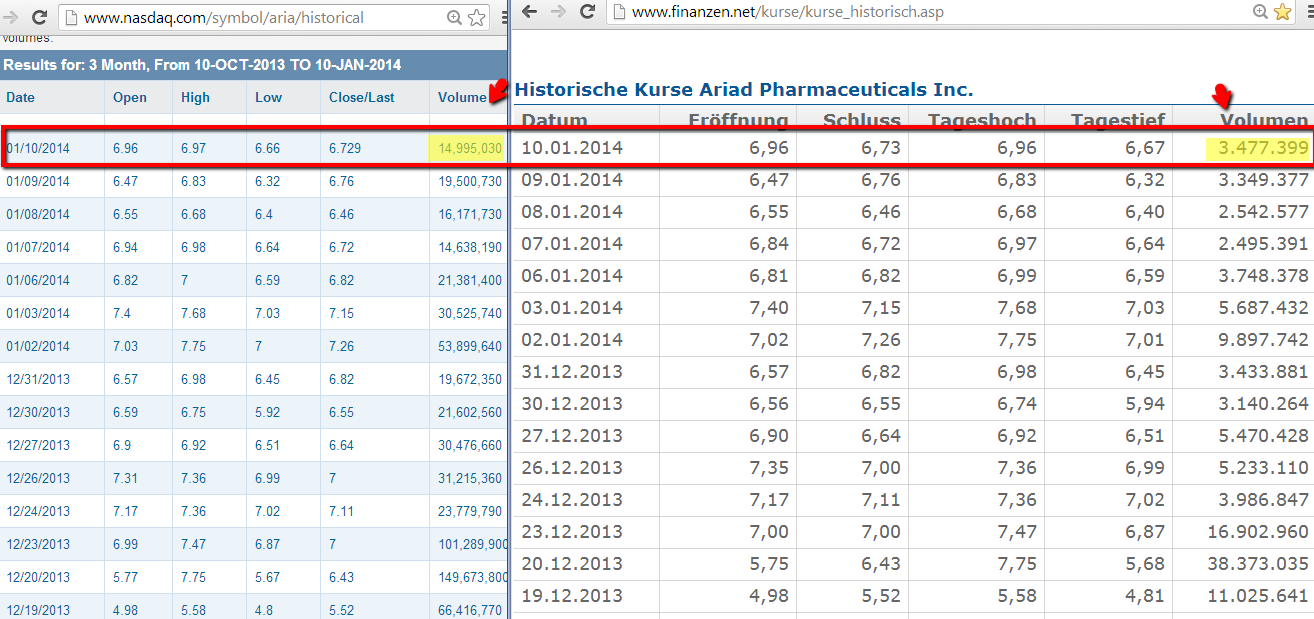Select volume cell 66,416,770

470,610
